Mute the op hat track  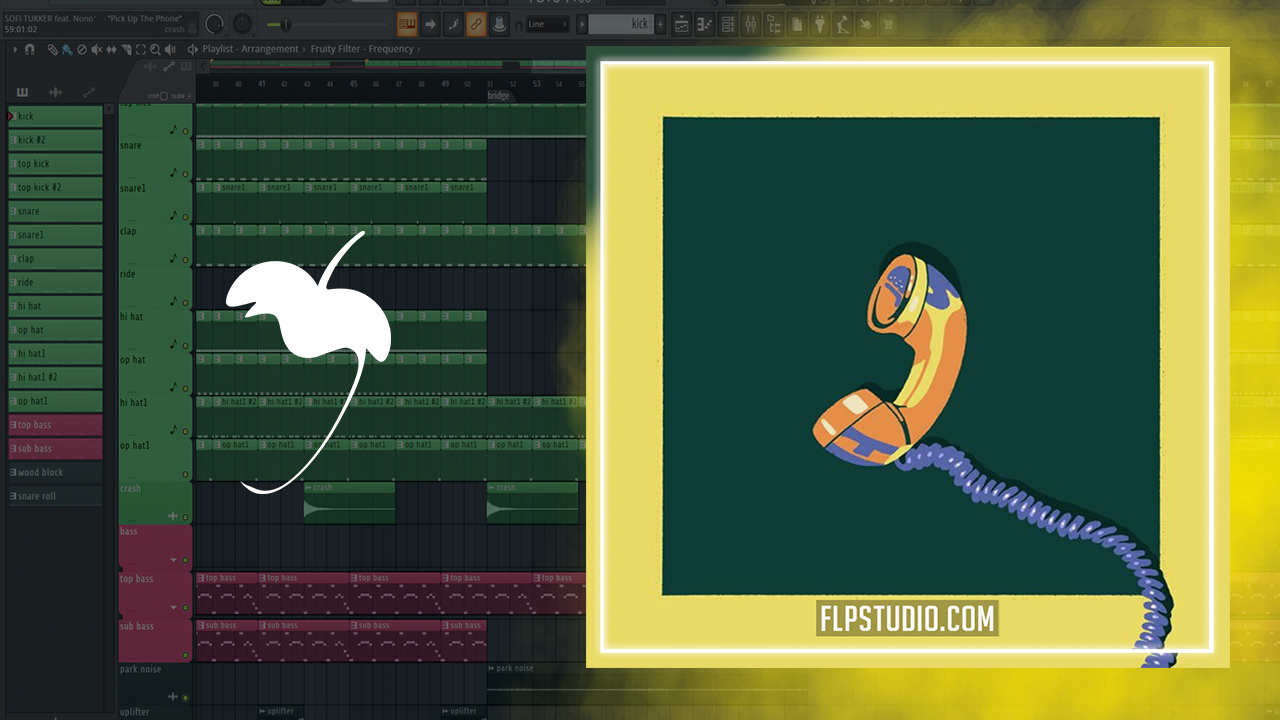(185, 389)
